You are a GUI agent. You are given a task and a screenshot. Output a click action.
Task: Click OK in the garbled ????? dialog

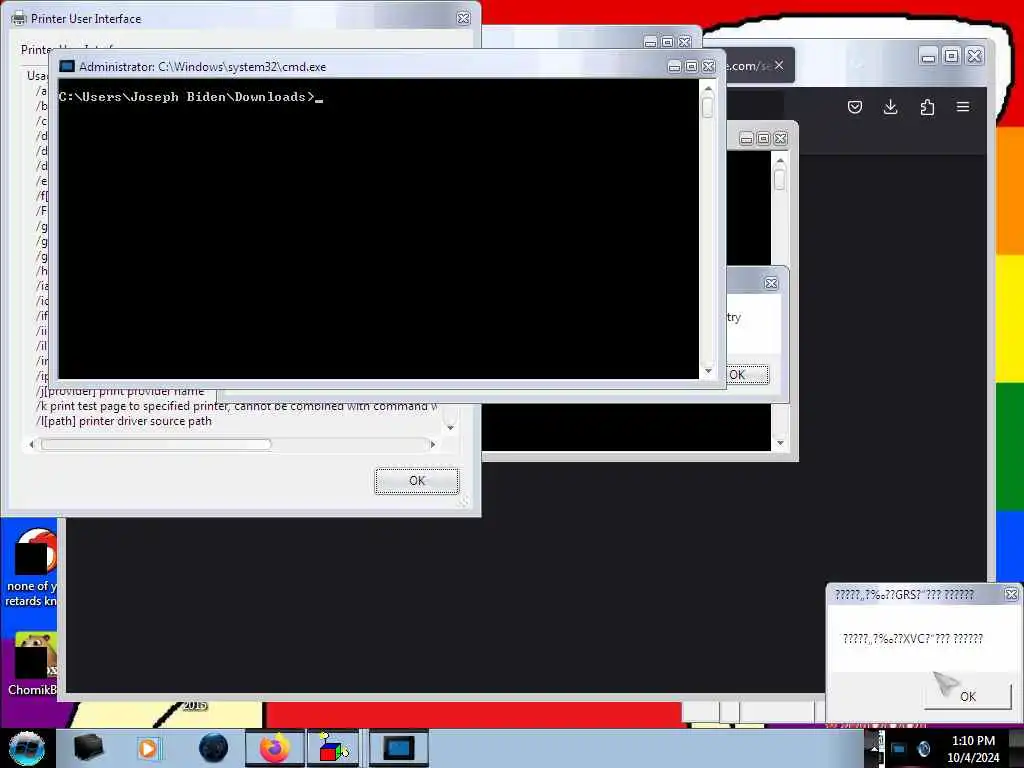point(968,697)
